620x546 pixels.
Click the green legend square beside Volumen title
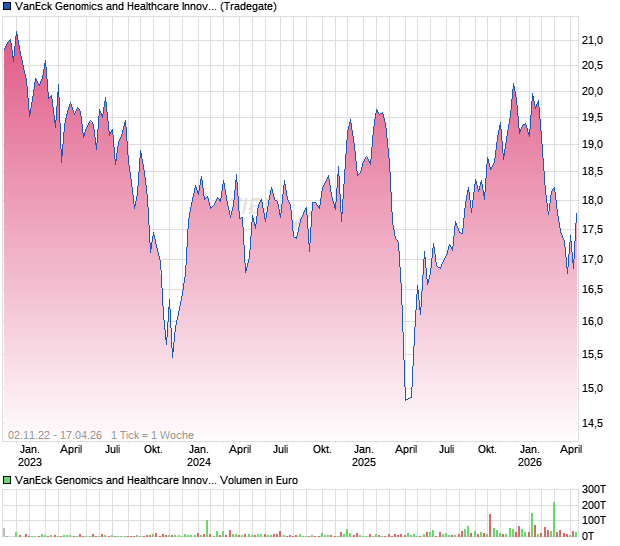pos(8,481)
